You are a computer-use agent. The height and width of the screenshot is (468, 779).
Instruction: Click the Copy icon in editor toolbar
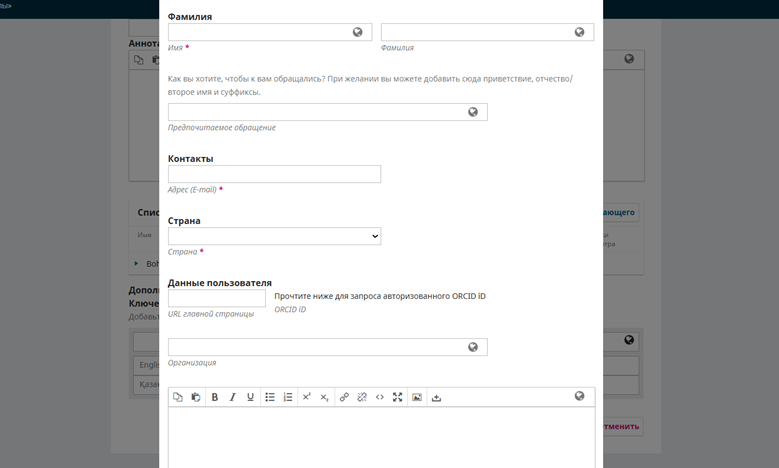(178, 397)
